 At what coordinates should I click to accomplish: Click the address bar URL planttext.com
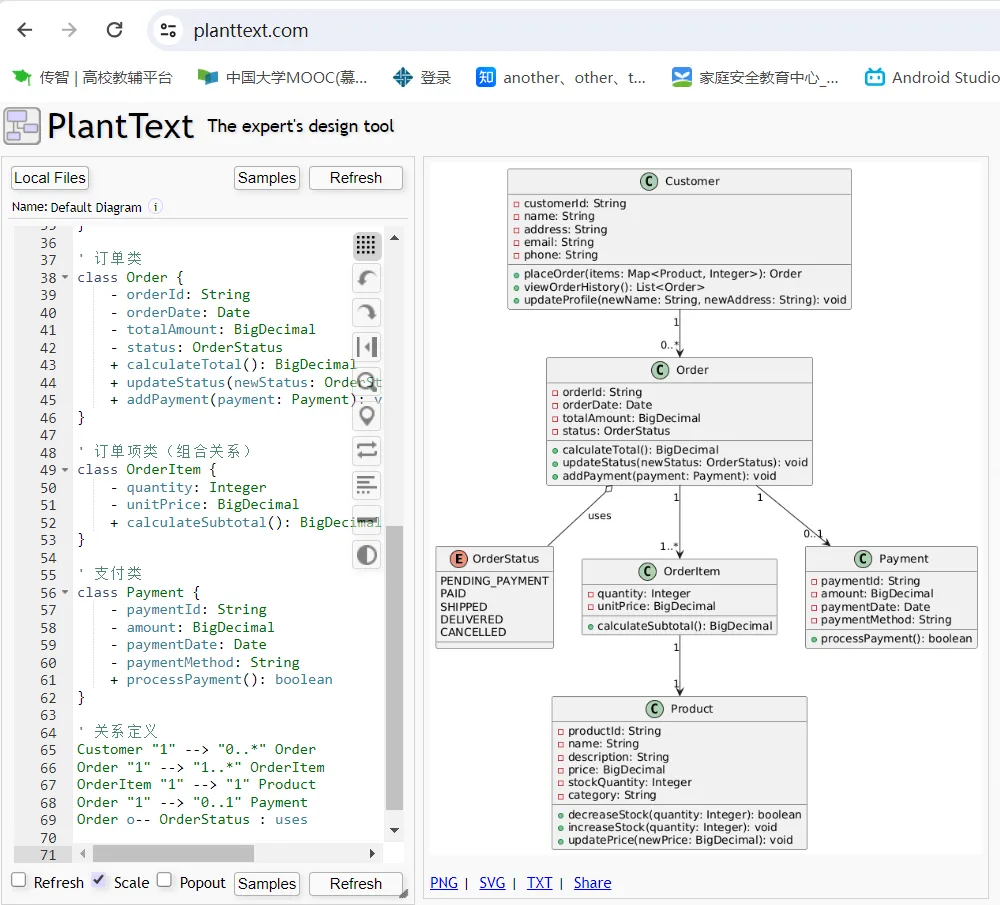coord(251,31)
